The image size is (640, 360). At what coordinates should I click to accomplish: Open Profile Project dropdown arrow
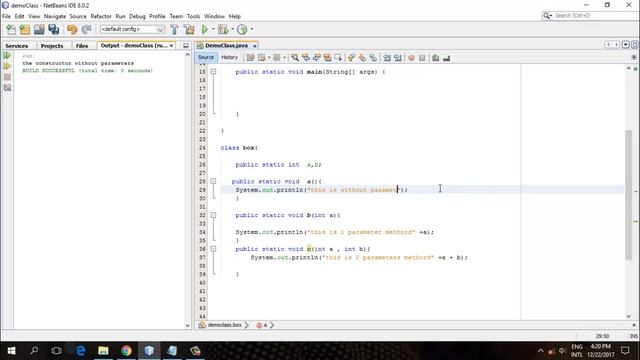(251, 29)
